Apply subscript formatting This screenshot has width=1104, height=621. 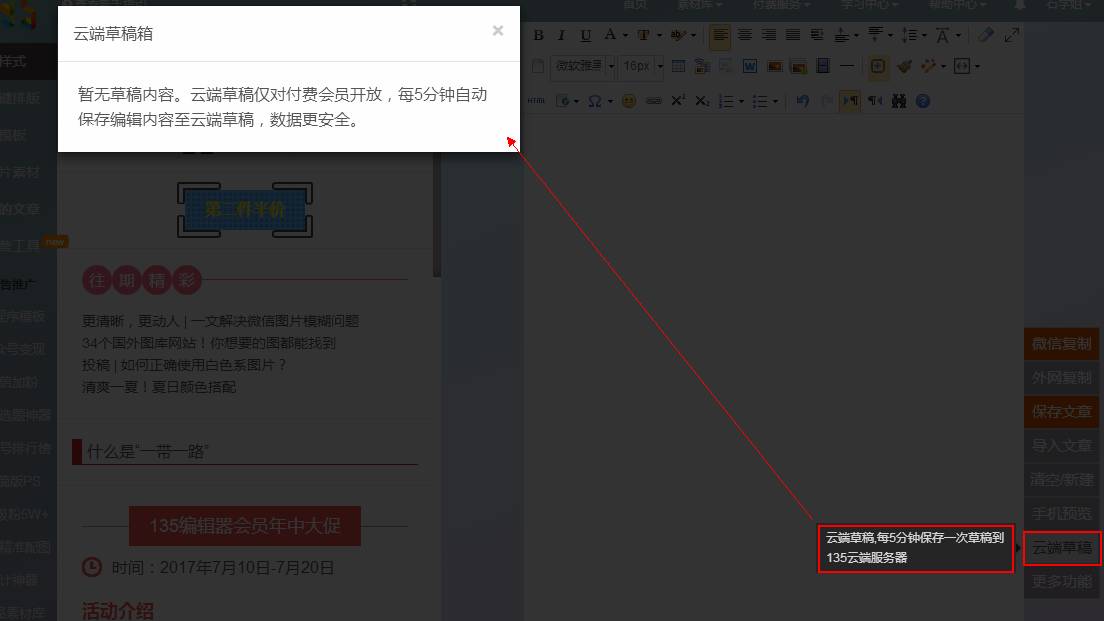(x=702, y=101)
